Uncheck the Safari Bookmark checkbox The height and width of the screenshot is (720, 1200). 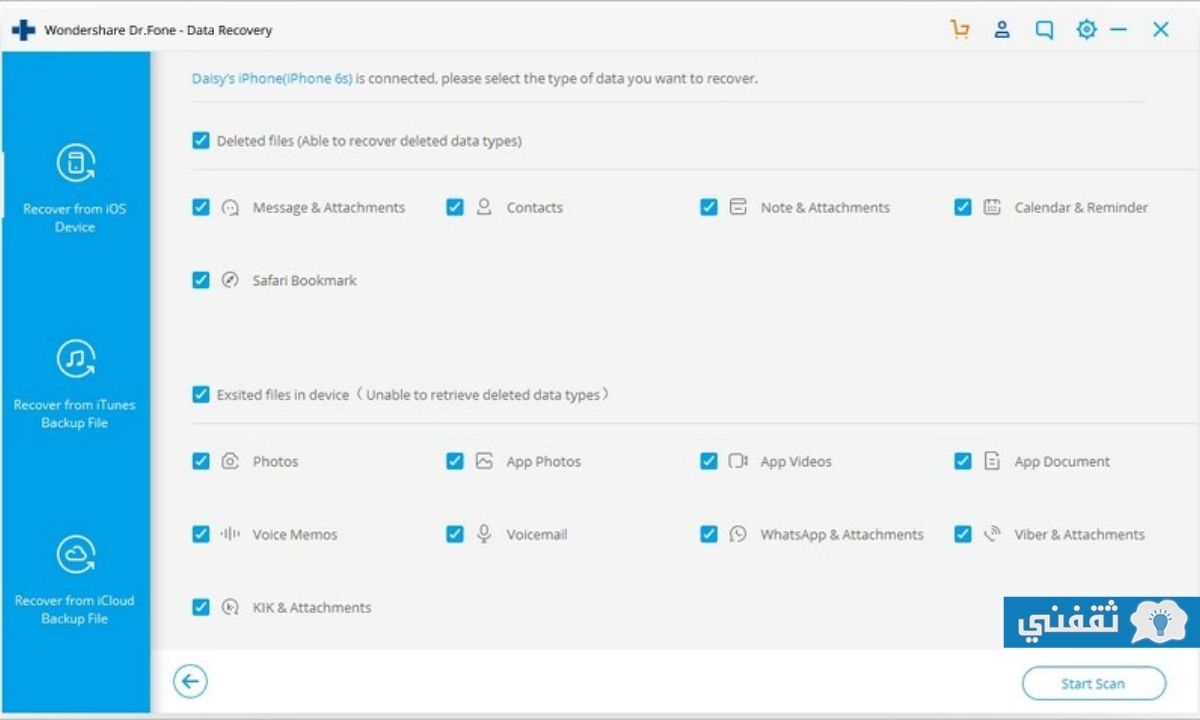tap(201, 280)
